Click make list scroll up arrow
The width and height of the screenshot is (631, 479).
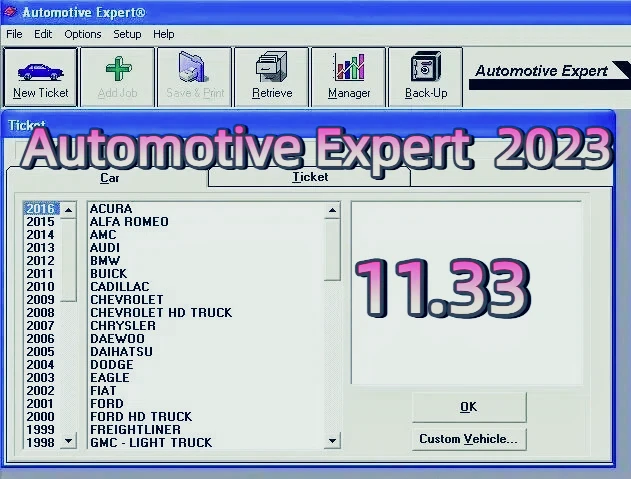(332, 210)
